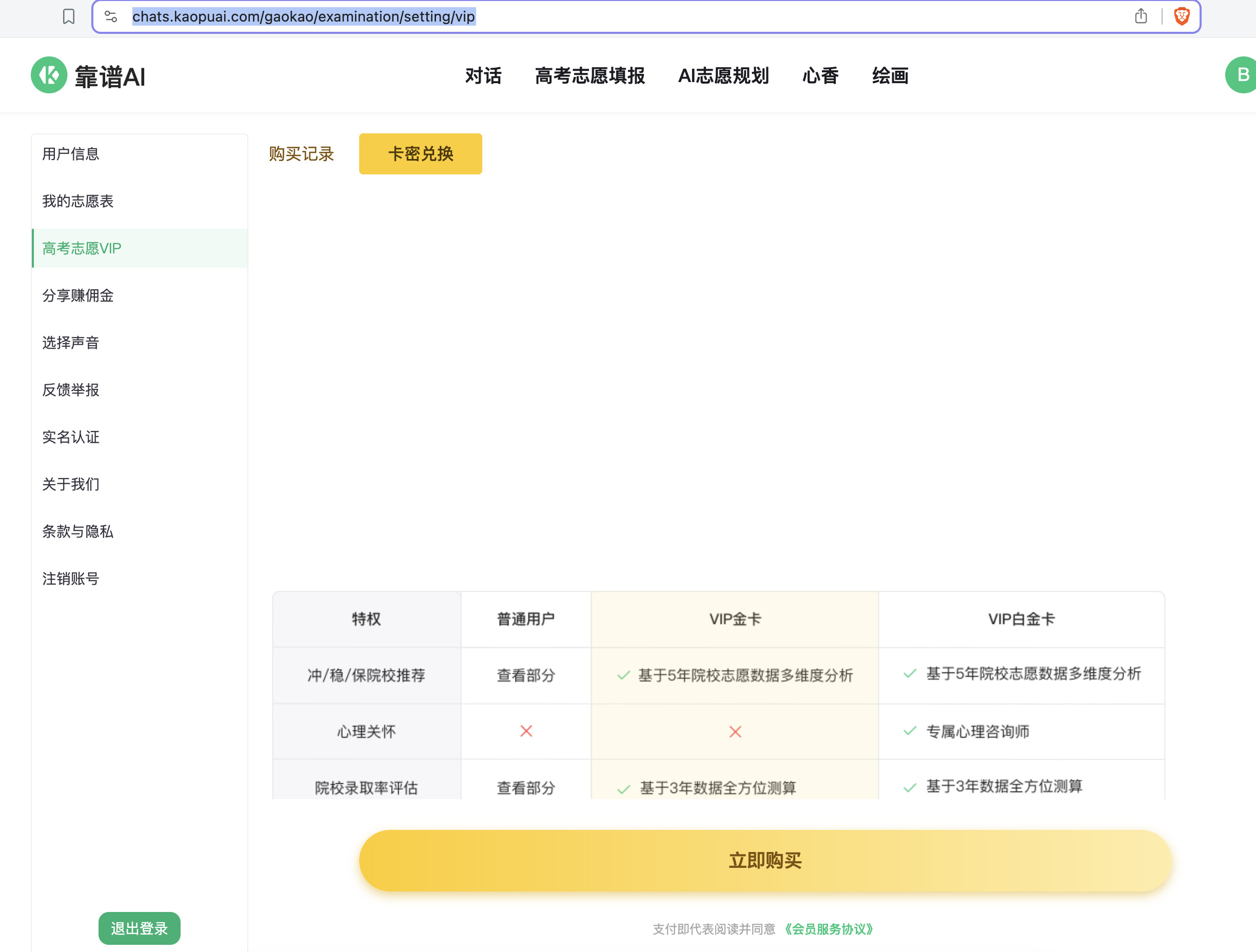Open Brave Shields lion icon
The height and width of the screenshot is (952, 1256).
click(x=1182, y=16)
